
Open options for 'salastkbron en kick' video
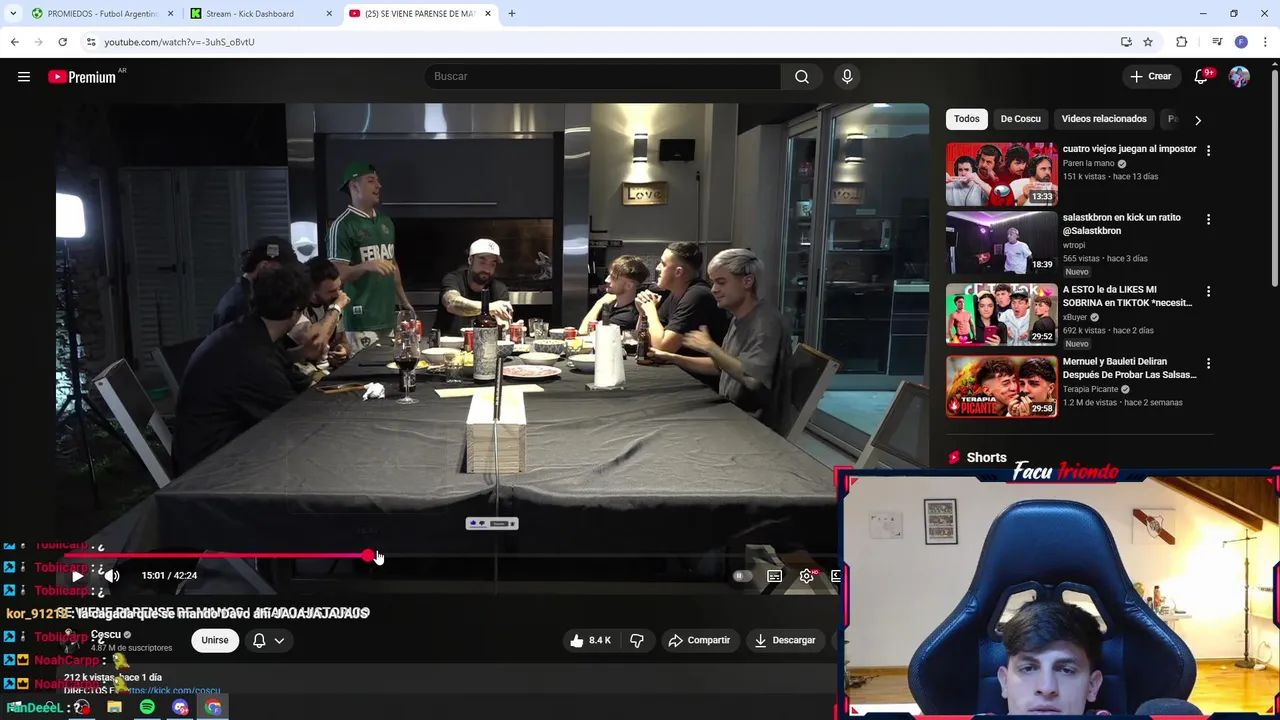[1208, 219]
